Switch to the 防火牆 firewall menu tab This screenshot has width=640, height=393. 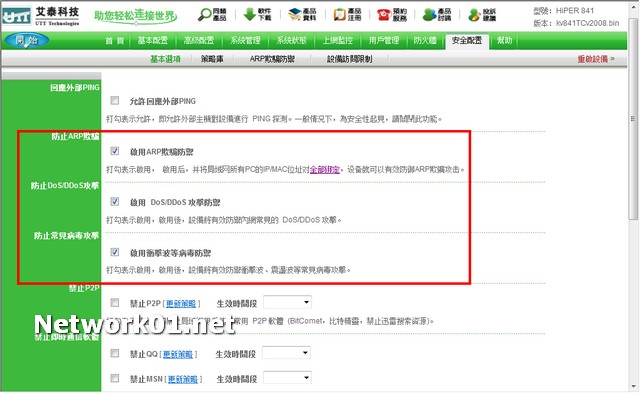(425, 40)
